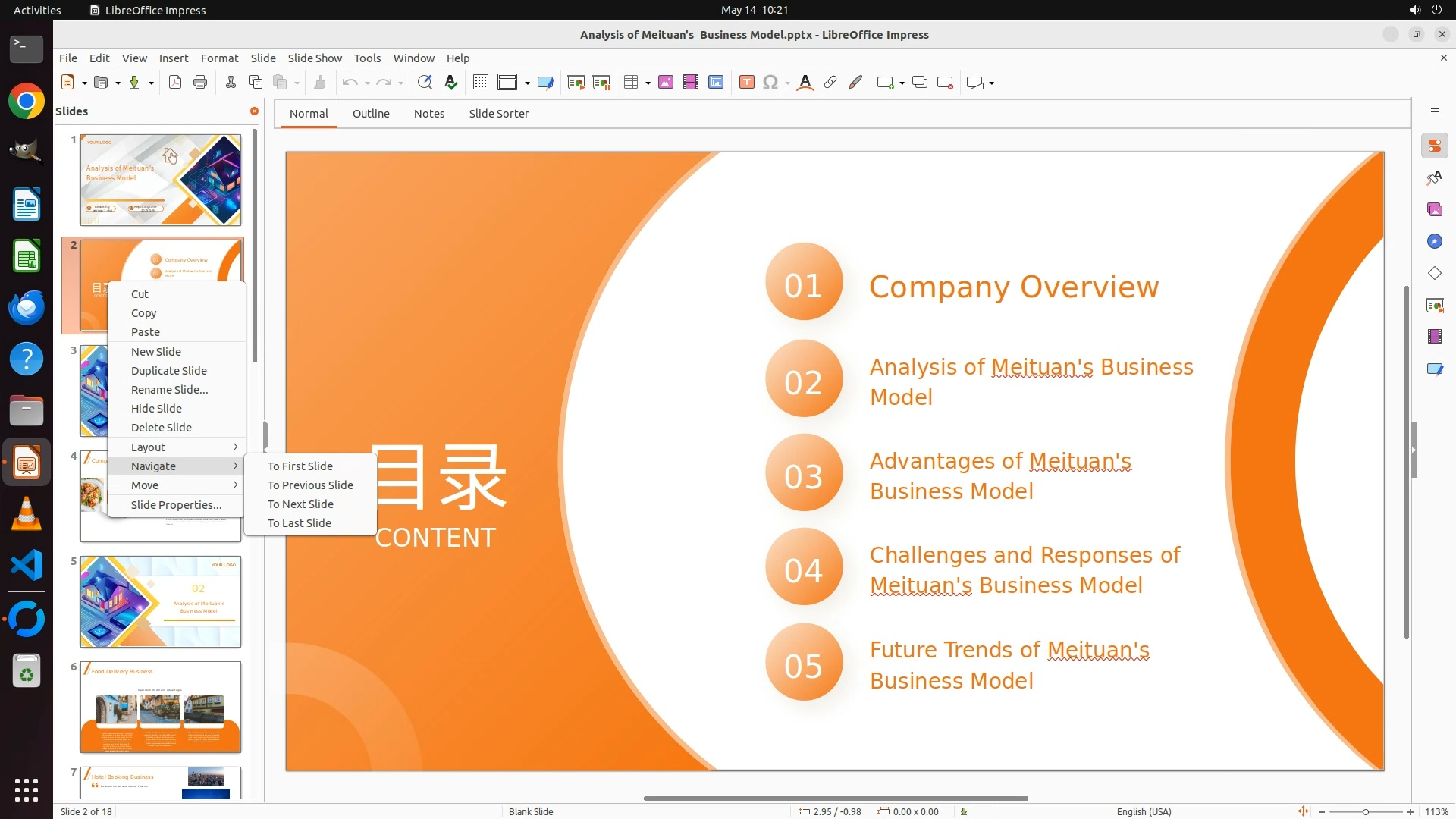The width and height of the screenshot is (1456, 819).
Task: Switch to the Slide Sorter tab
Action: coord(498,113)
